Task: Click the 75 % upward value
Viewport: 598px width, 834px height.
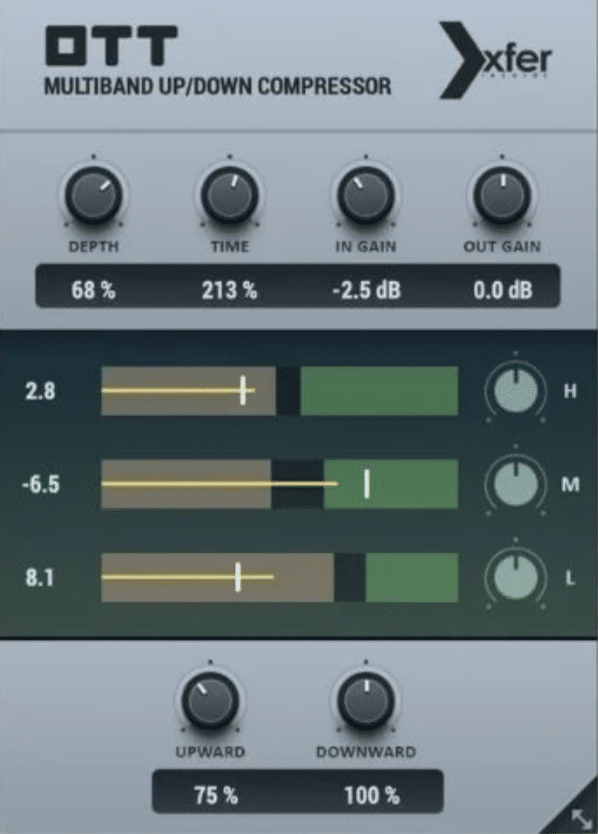Action: (216, 796)
